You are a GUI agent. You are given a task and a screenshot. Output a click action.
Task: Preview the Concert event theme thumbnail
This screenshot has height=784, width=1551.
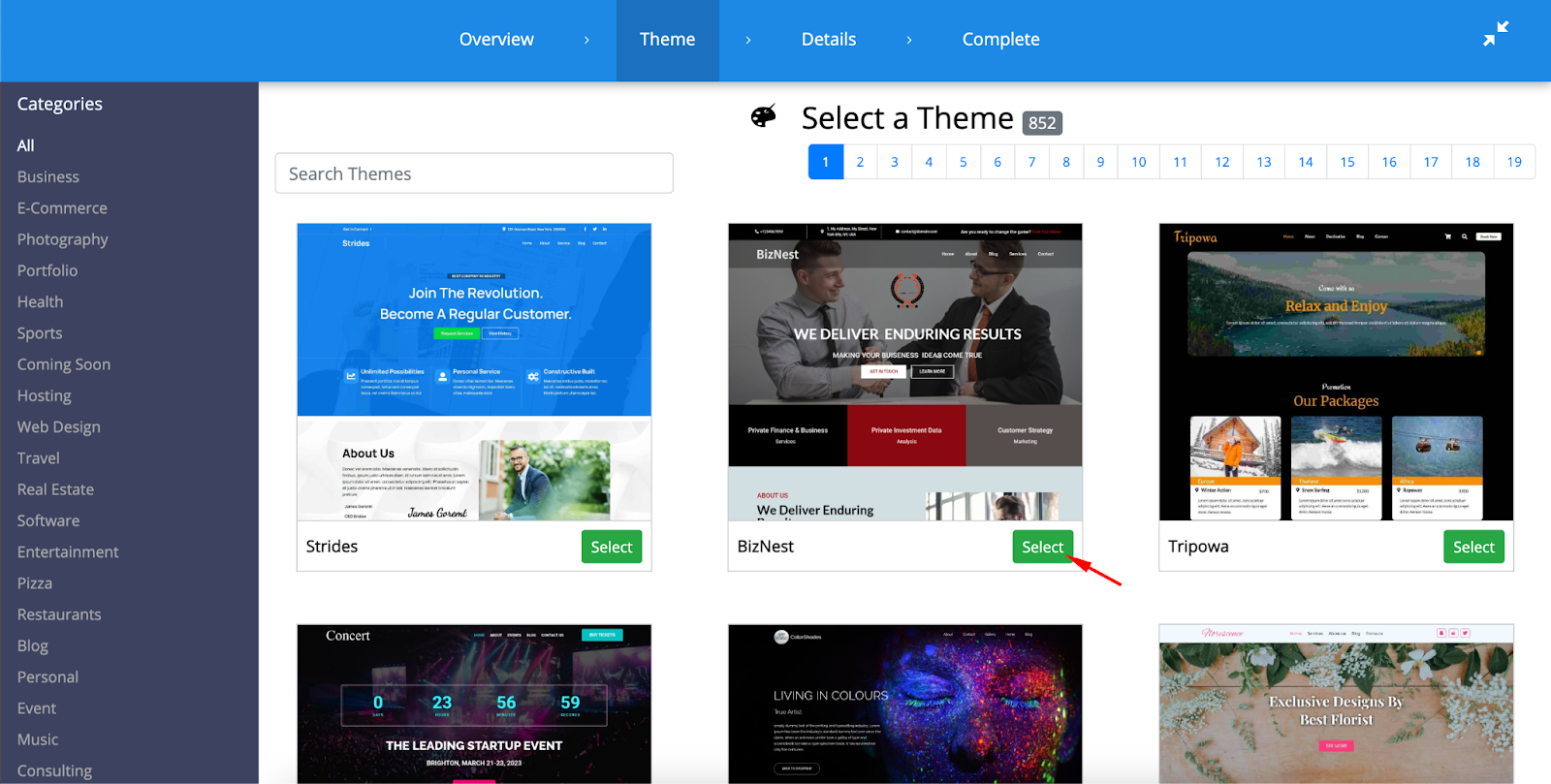pyautogui.click(x=474, y=704)
